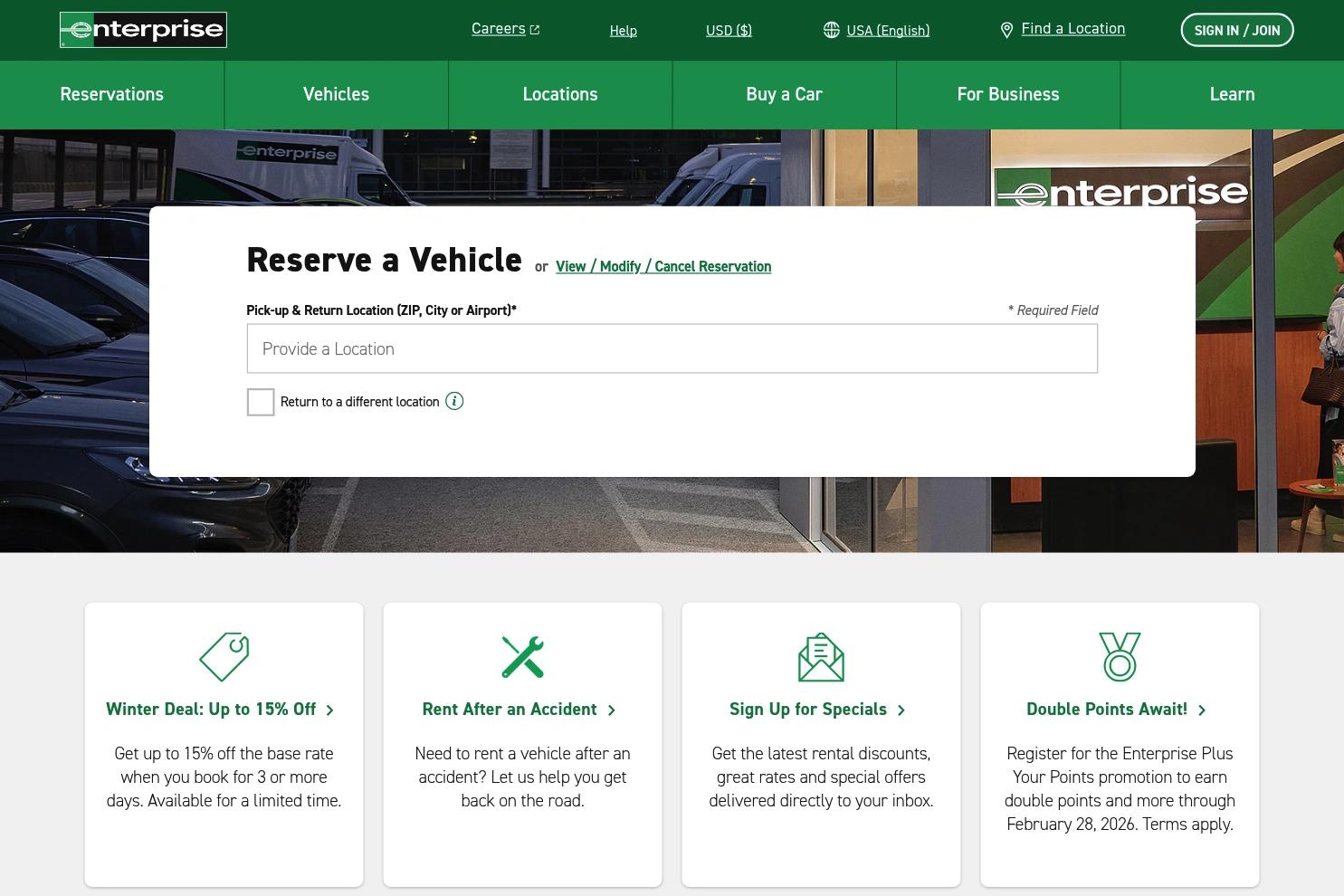The image size is (1344, 896).
Task: Click the Enterprise logo in the header
Action: tap(143, 30)
